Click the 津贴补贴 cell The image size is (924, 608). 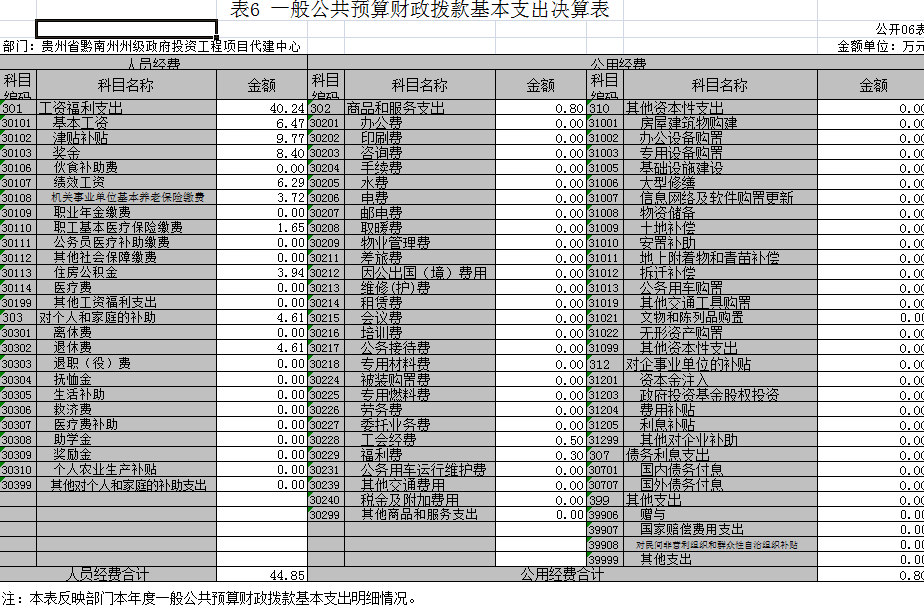pyautogui.click(x=127, y=138)
